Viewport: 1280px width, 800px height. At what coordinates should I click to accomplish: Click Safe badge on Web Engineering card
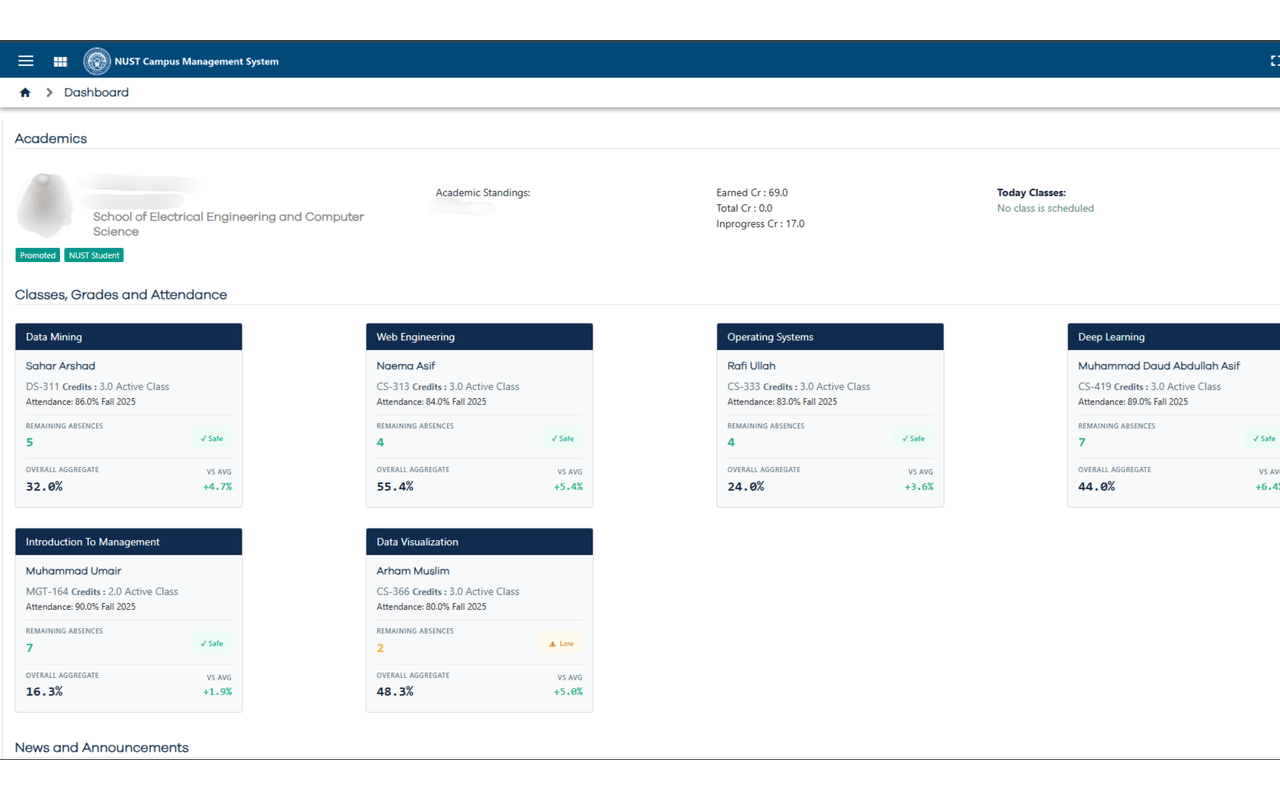tap(563, 439)
